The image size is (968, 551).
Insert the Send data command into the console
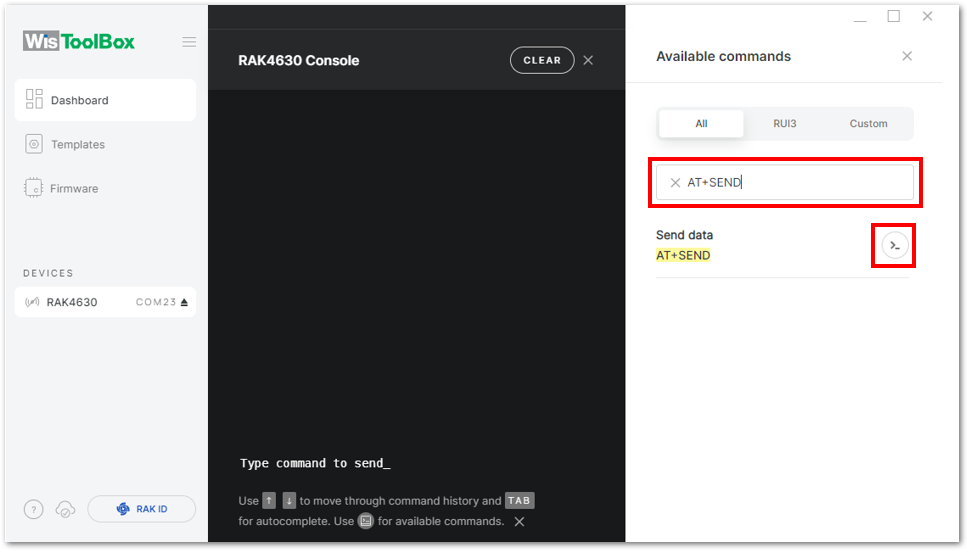click(895, 246)
